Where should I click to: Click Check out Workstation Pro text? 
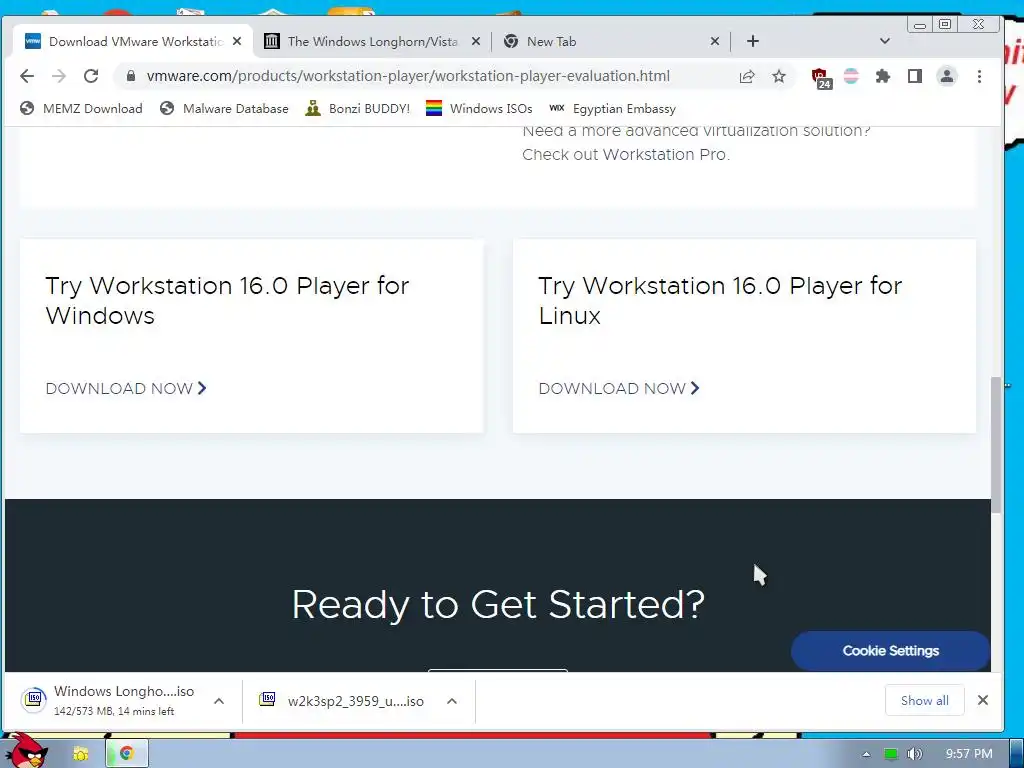click(x=626, y=155)
